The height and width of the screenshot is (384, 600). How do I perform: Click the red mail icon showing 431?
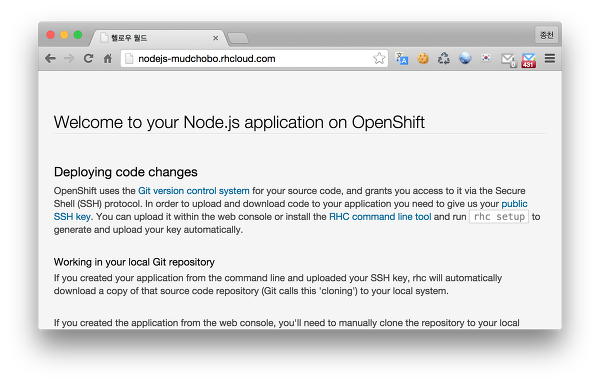tap(529, 60)
